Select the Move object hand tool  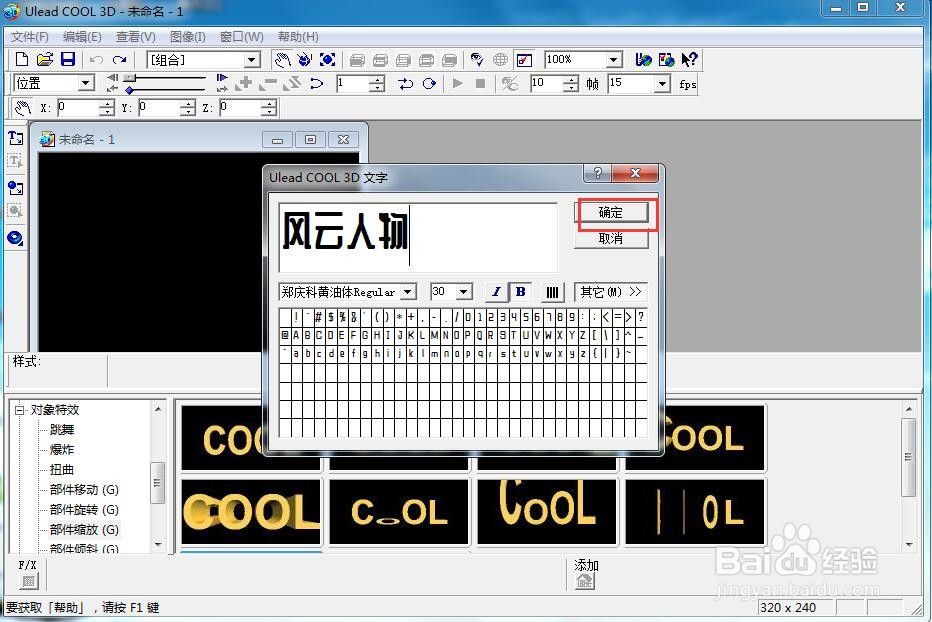(x=282, y=59)
